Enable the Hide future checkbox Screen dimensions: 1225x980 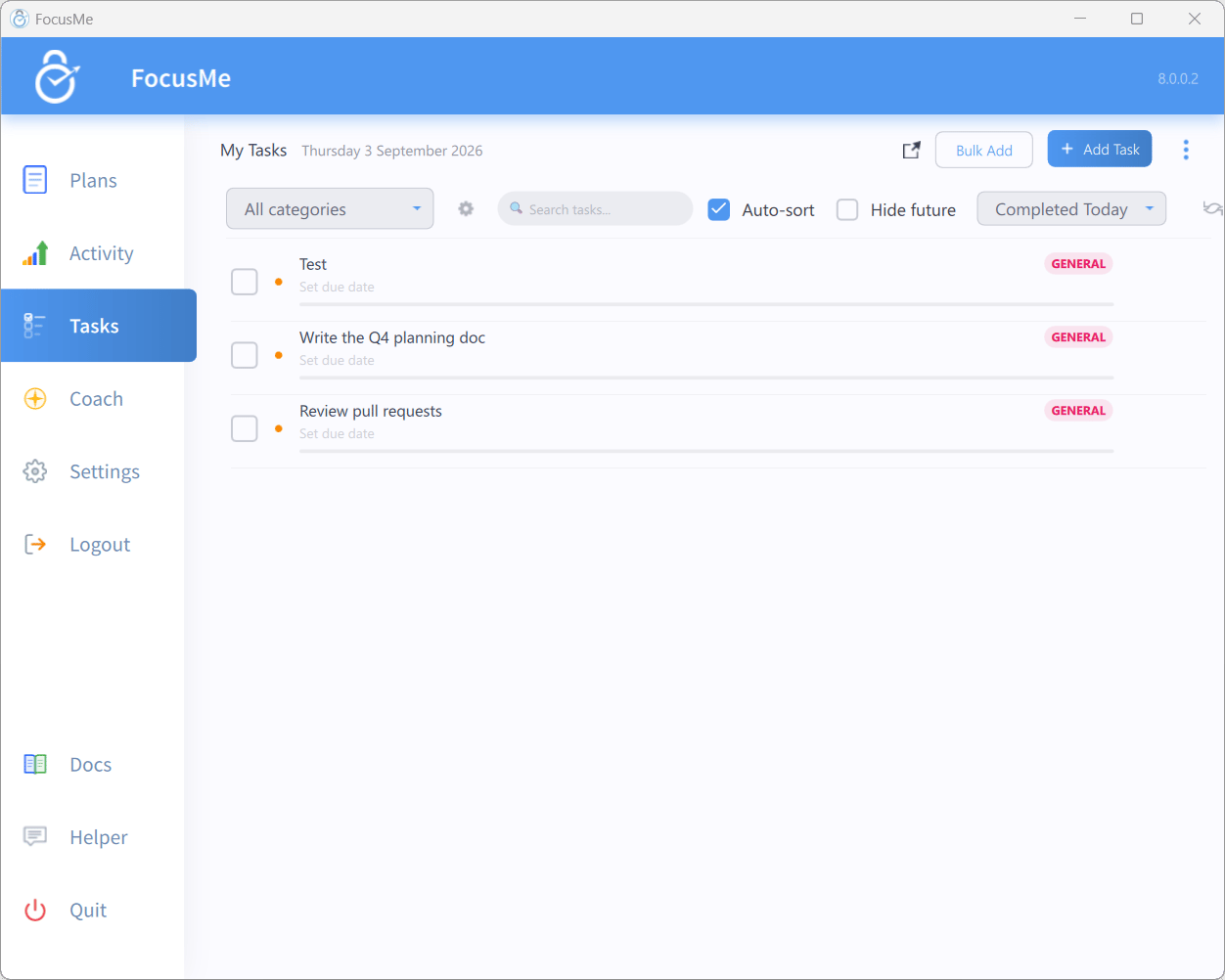[847, 209]
